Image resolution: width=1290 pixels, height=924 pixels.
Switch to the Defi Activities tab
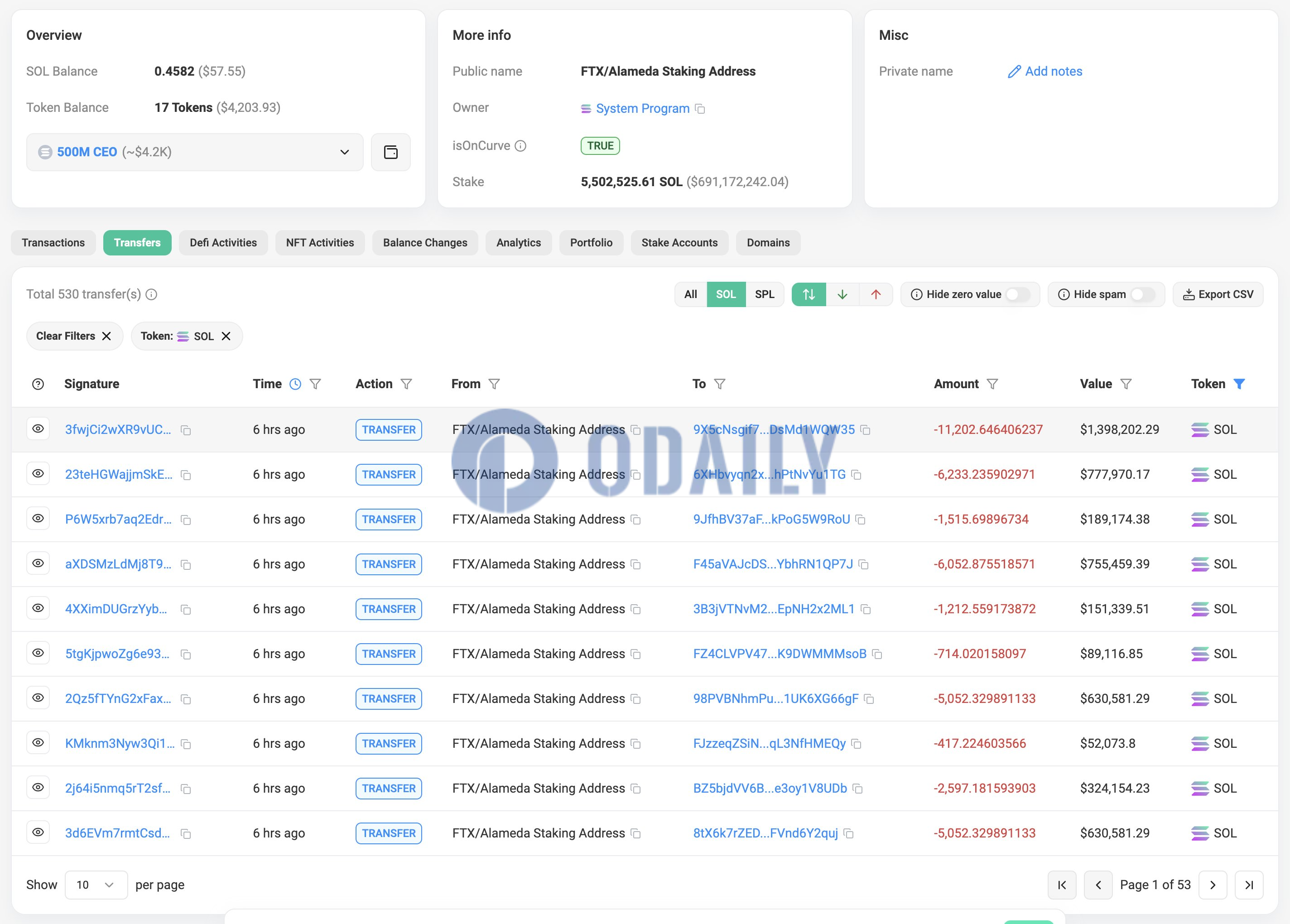(223, 243)
